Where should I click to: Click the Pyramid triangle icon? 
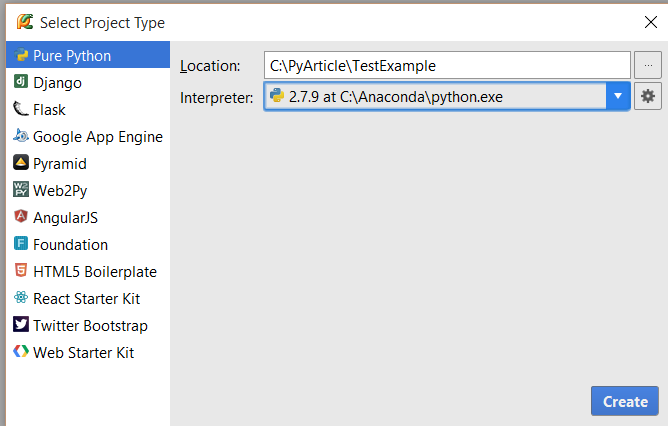21,162
